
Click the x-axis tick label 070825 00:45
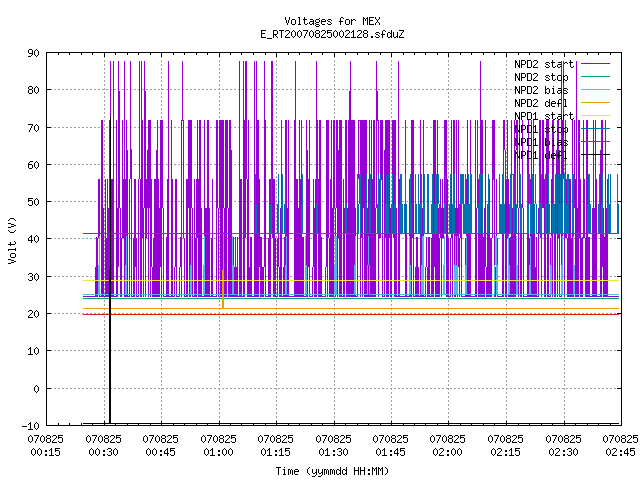click(160, 446)
